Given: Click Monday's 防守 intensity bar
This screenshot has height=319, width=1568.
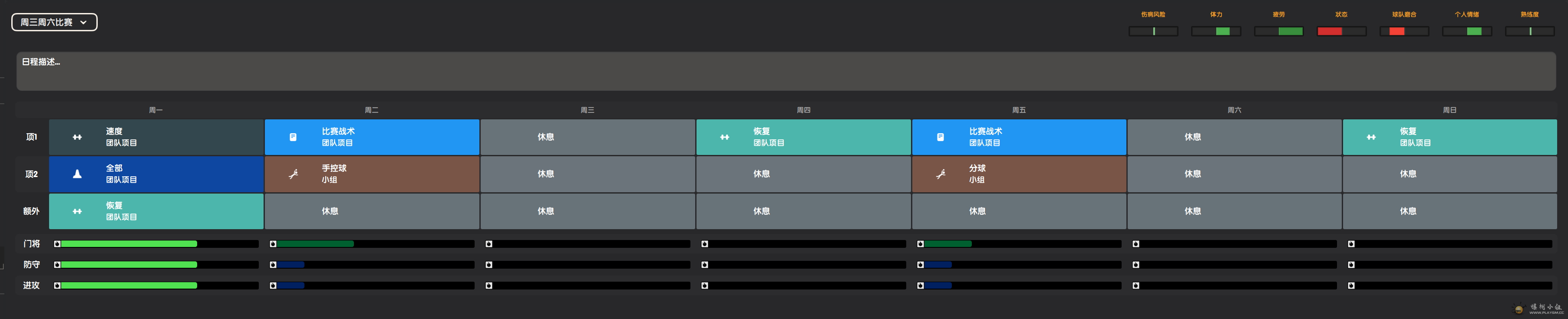Looking at the screenshot, I should pos(158,265).
